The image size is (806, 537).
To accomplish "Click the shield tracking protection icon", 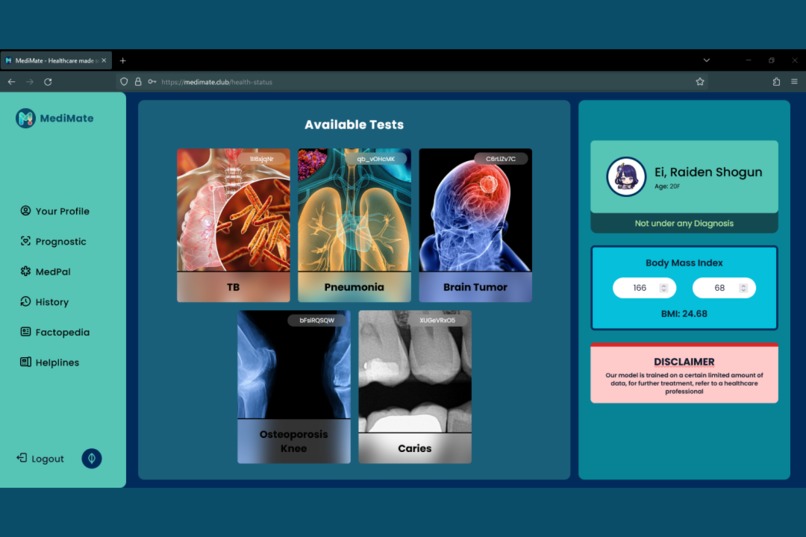I will pos(124,82).
